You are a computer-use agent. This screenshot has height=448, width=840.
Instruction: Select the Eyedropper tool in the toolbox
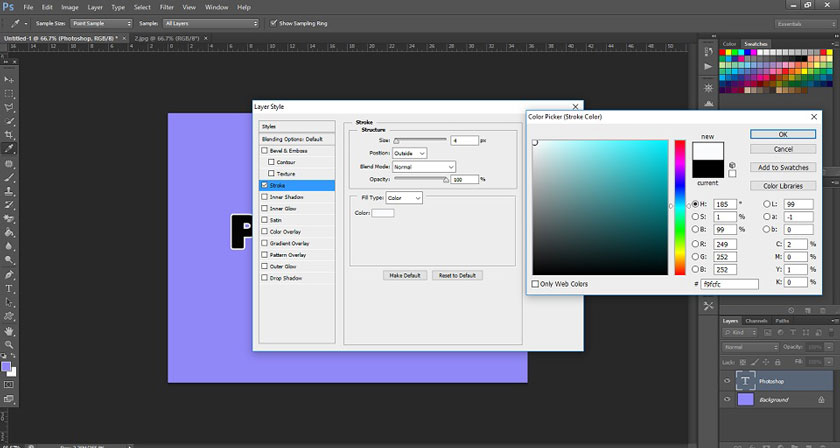coord(9,149)
